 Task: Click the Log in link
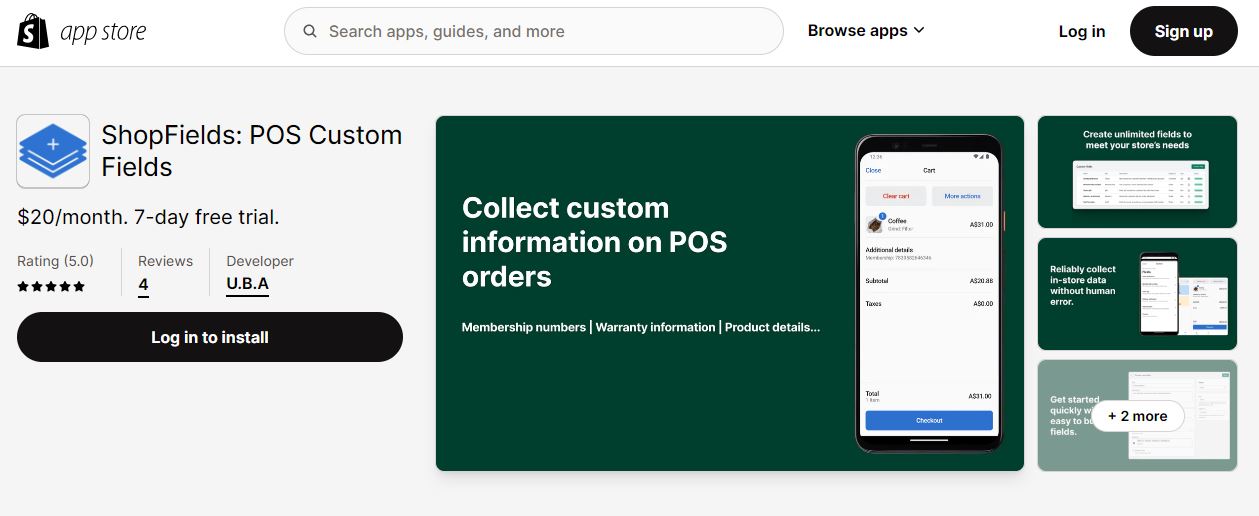tap(1082, 31)
